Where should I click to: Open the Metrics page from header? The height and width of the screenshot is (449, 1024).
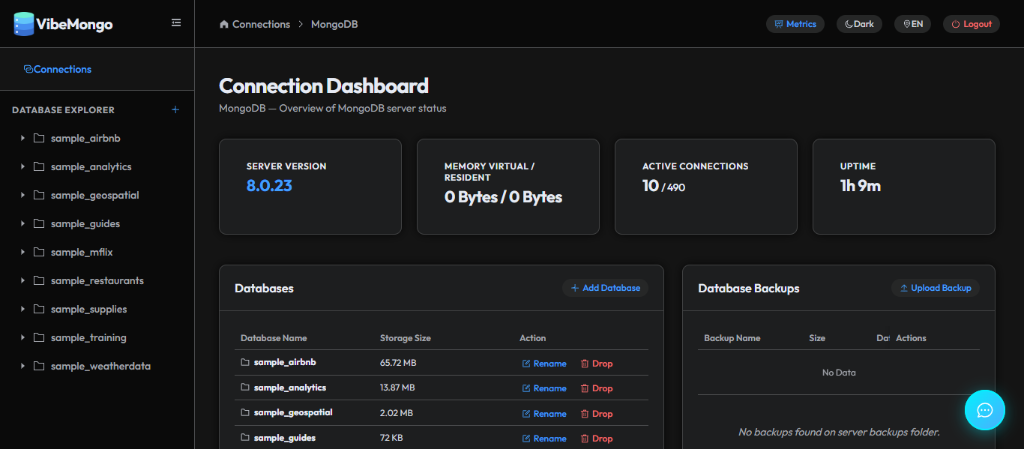795,24
